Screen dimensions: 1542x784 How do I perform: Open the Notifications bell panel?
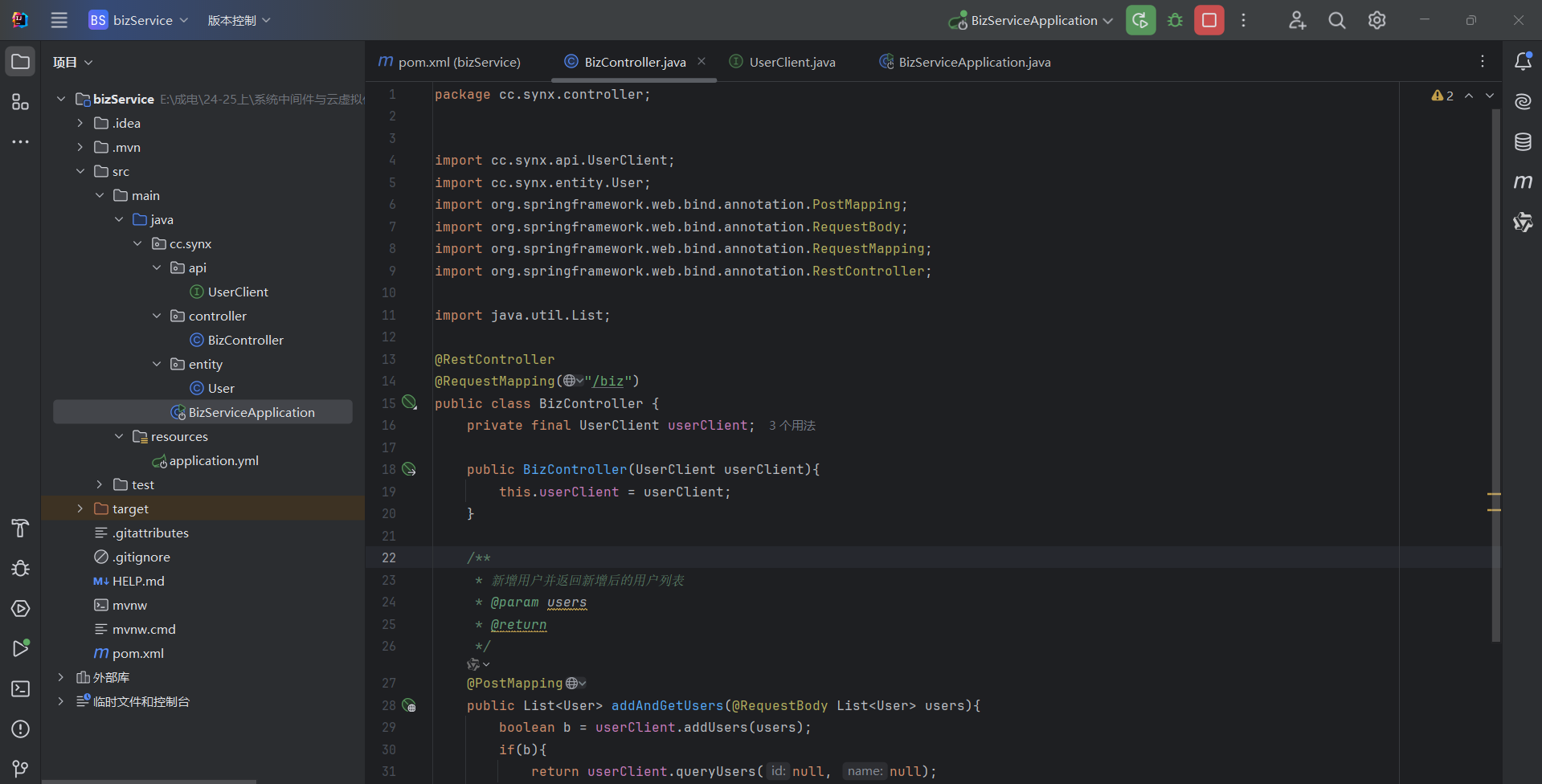(x=1523, y=62)
